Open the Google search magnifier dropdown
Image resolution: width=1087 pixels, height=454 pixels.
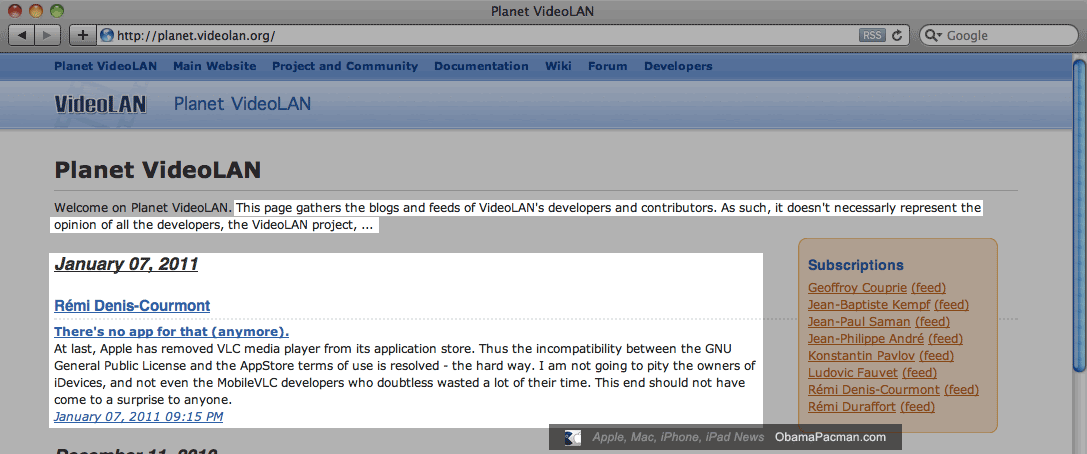[x=934, y=36]
